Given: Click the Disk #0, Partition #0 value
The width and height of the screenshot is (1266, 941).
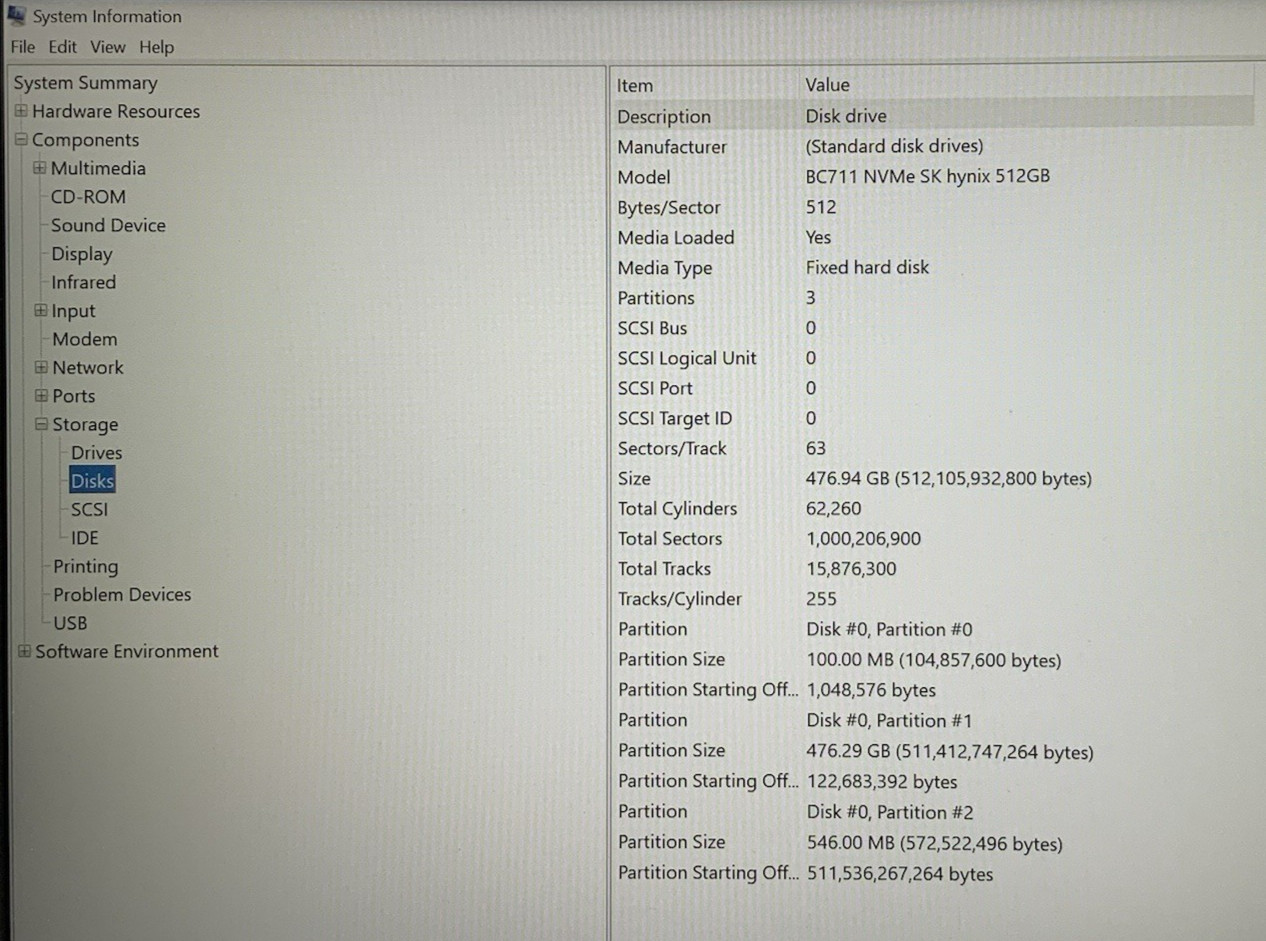Looking at the screenshot, I should coord(890,630).
